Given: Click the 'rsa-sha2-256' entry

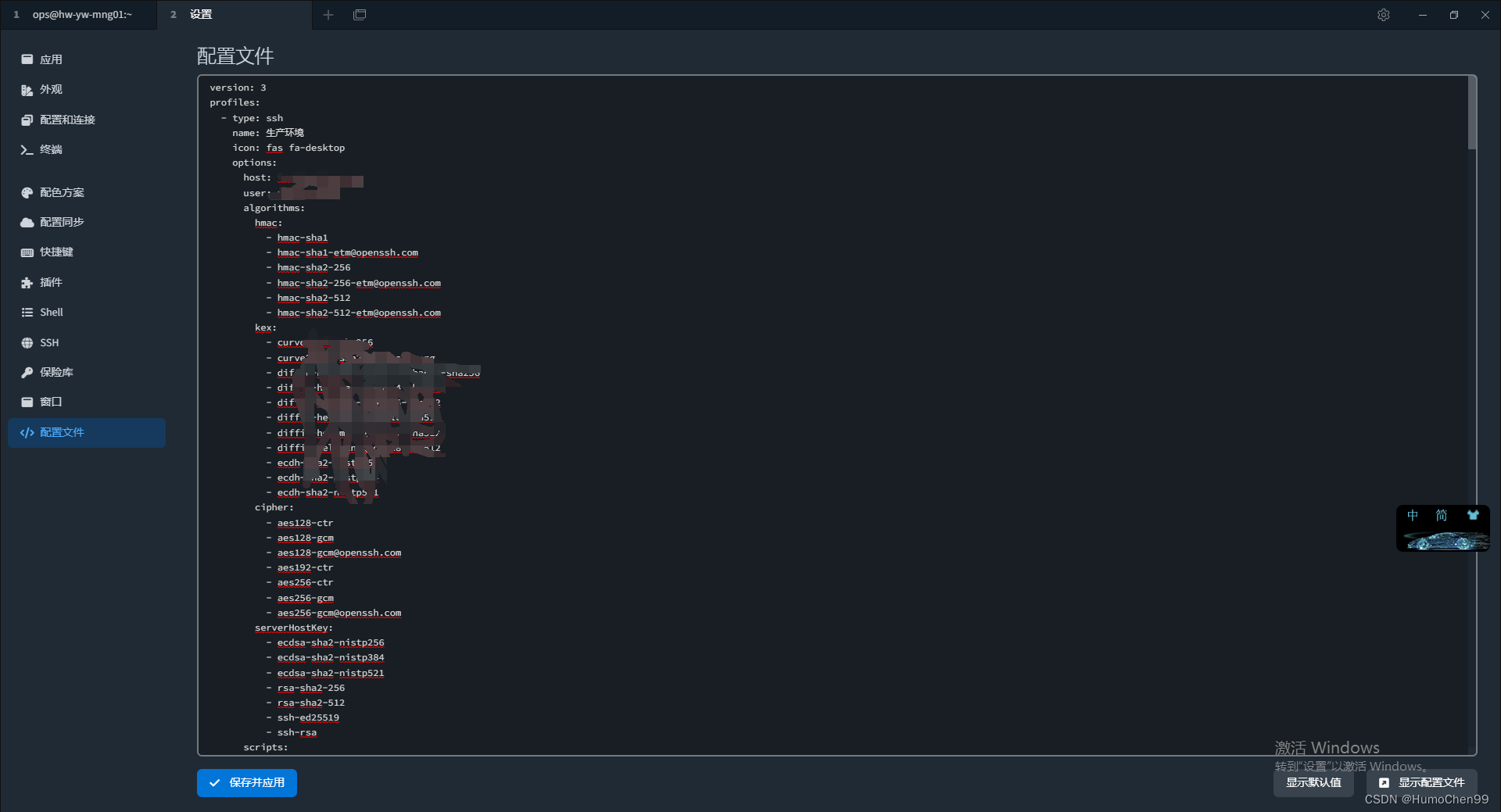Looking at the screenshot, I should pyautogui.click(x=310, y=688).
